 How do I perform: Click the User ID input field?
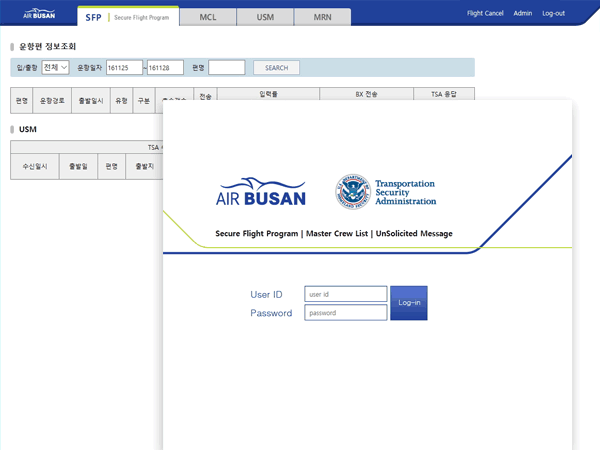(346, 294)
